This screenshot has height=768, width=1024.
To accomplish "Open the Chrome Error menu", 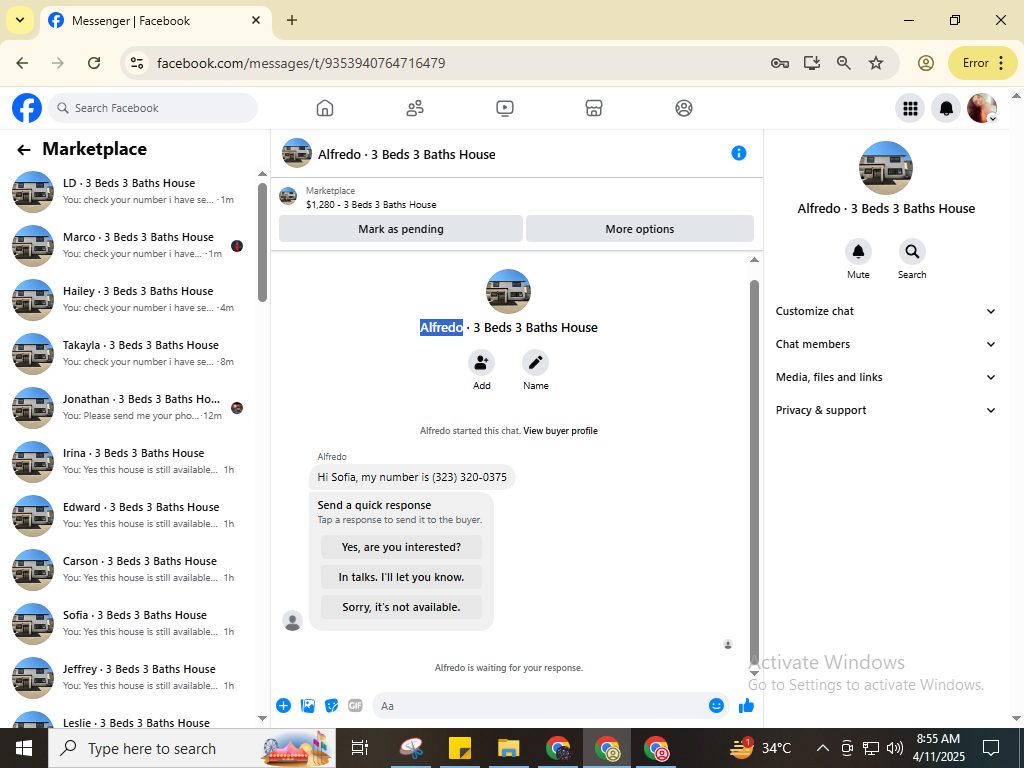I will [x=983, y=63].
